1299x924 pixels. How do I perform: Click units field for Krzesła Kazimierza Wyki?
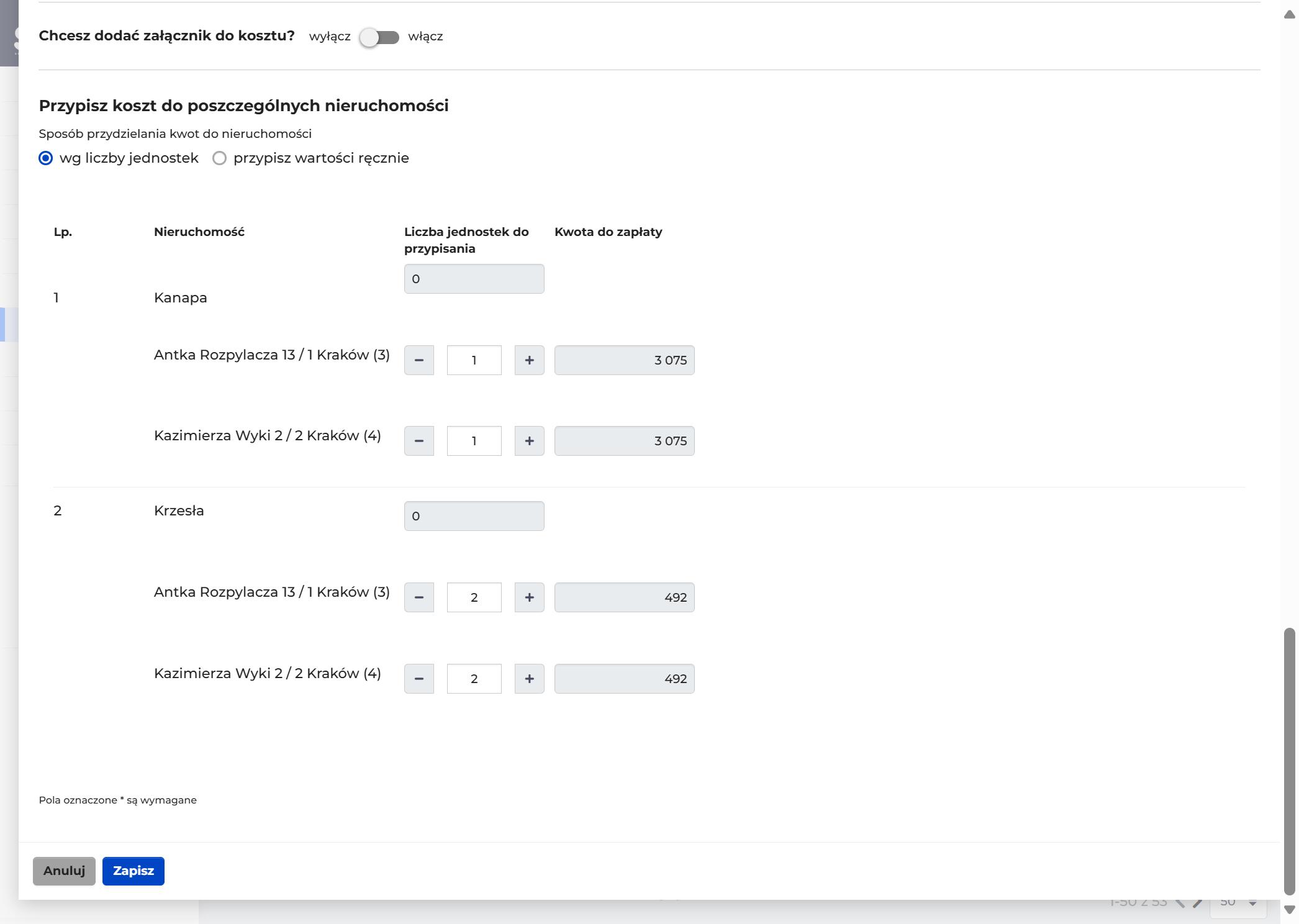[x=474, y=679]
